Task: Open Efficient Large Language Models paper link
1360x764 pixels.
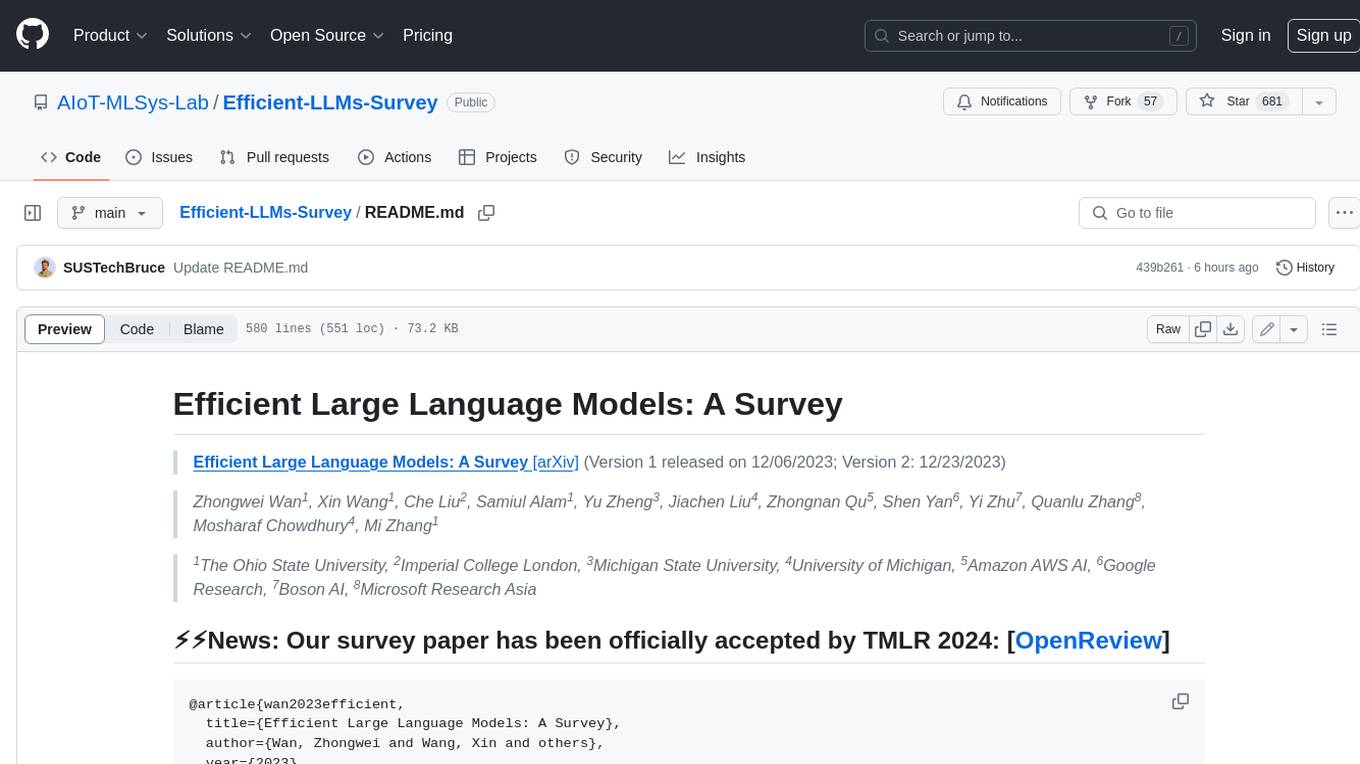Action: click(360, 462)
